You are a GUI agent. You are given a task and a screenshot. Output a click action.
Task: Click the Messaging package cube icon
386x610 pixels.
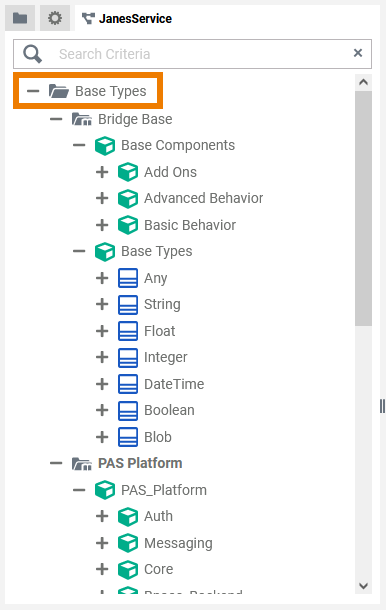pyautogui.click(x=128, y=543)
